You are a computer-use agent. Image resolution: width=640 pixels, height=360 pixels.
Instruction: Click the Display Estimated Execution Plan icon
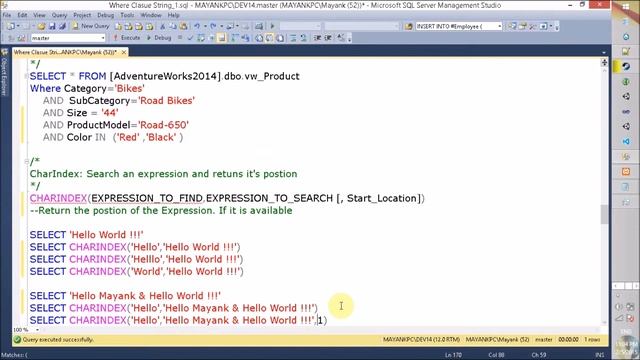pyautogui.click(x=201, y=38)
